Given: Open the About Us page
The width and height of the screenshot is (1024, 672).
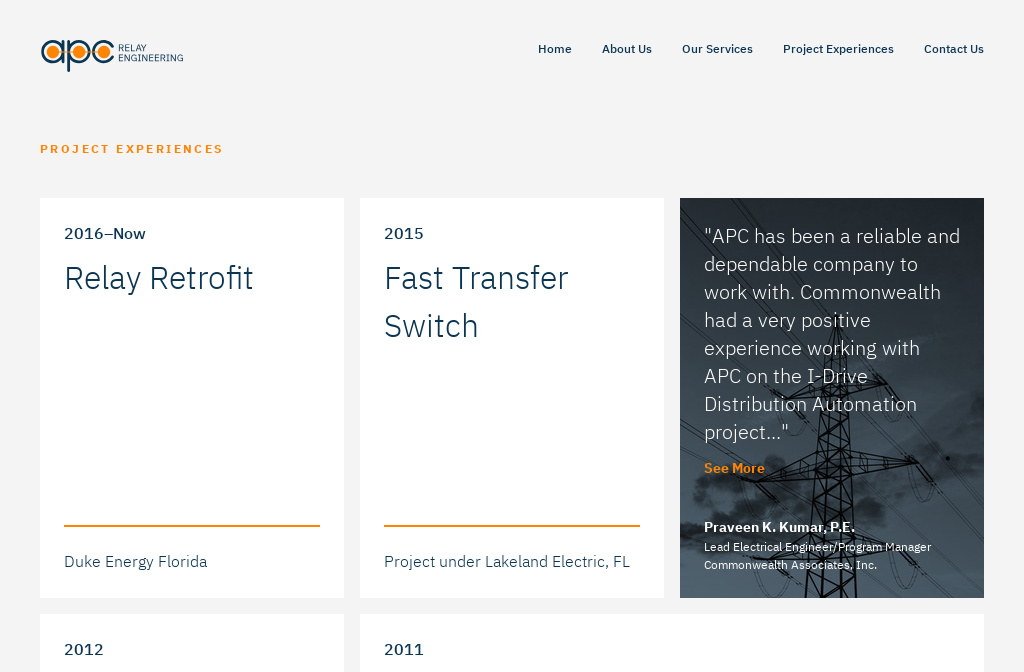Looking at the screenshot, I should [626, 48].
